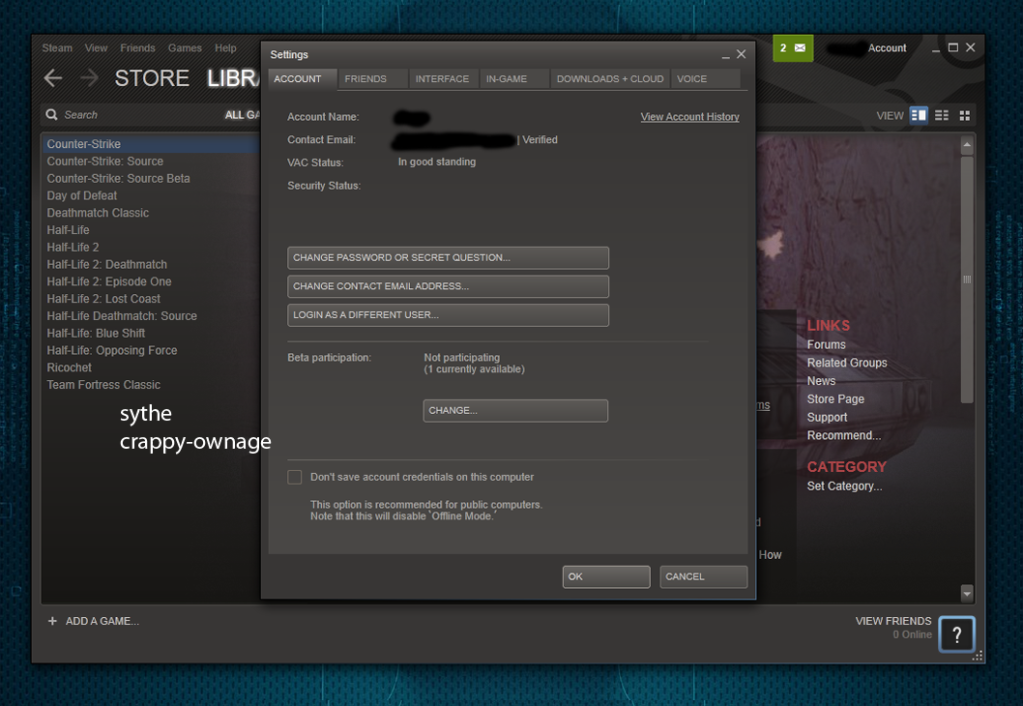Minimize the Settings dialog
The height and width of the screenshot is (706, 1023).
(725, 55)
